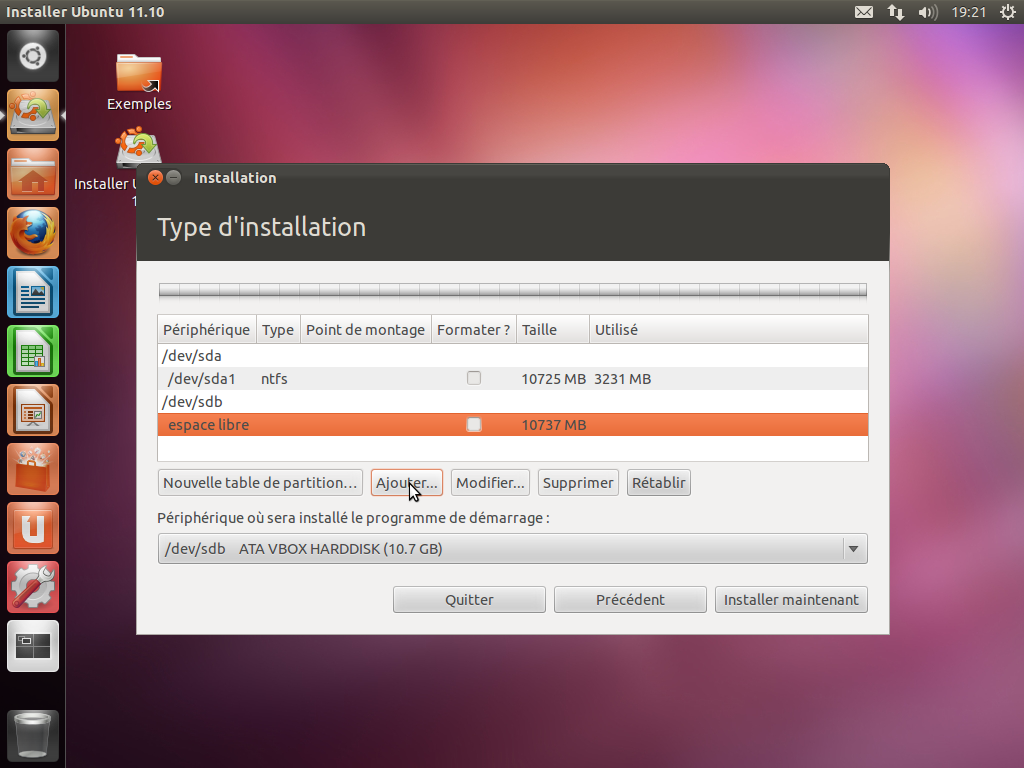Click the disk partition usage bar
This screenshot has width=1024, height=768.
click(512, 291)
